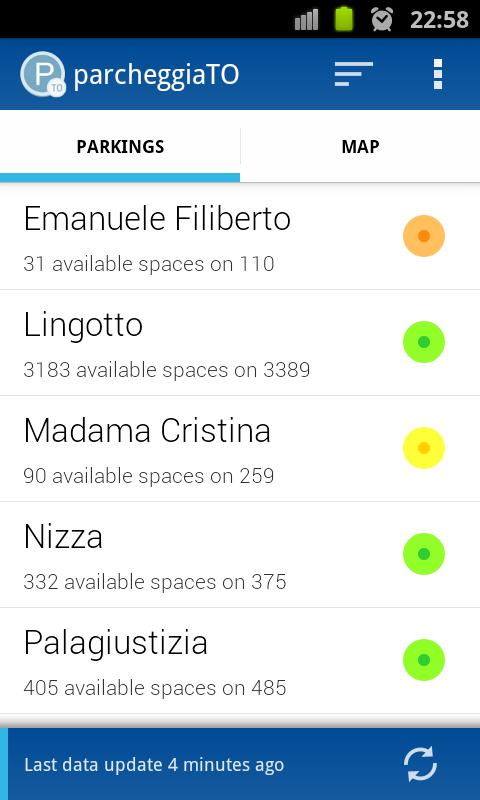Open the Lingotto parking entry
The height and width of the screenshot is (800, 480).
pos(240,342)
